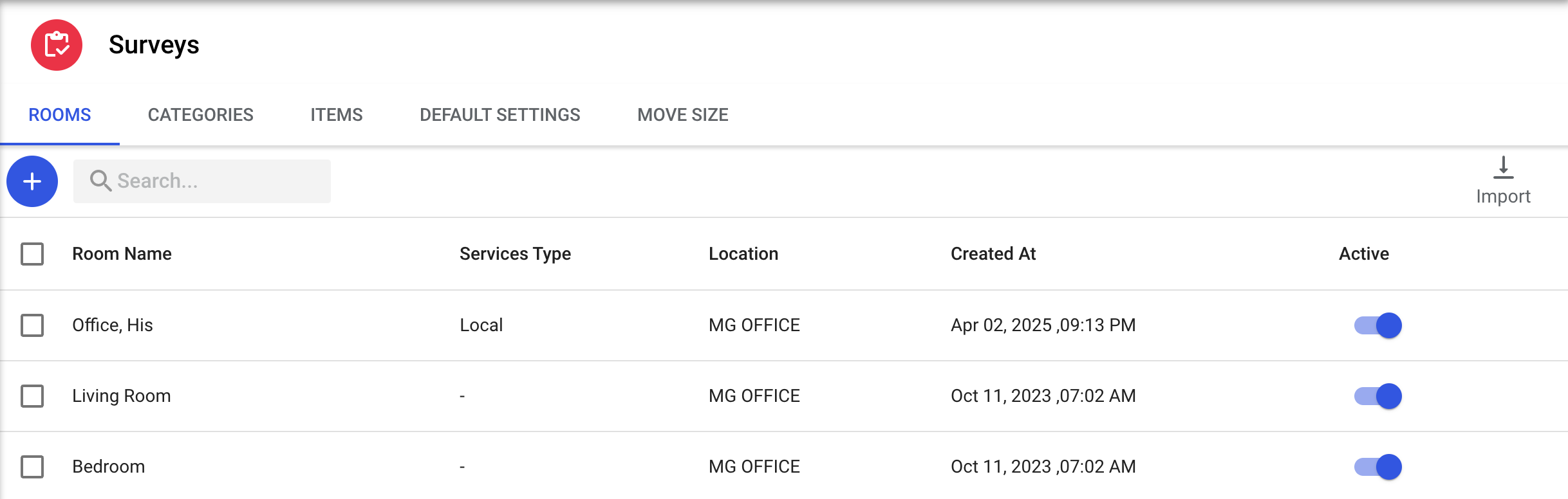Image resolution: width=1568 pixels, height=499 pixels.
Task: Click the red Surveys clipboard icon
Action: 57,45
